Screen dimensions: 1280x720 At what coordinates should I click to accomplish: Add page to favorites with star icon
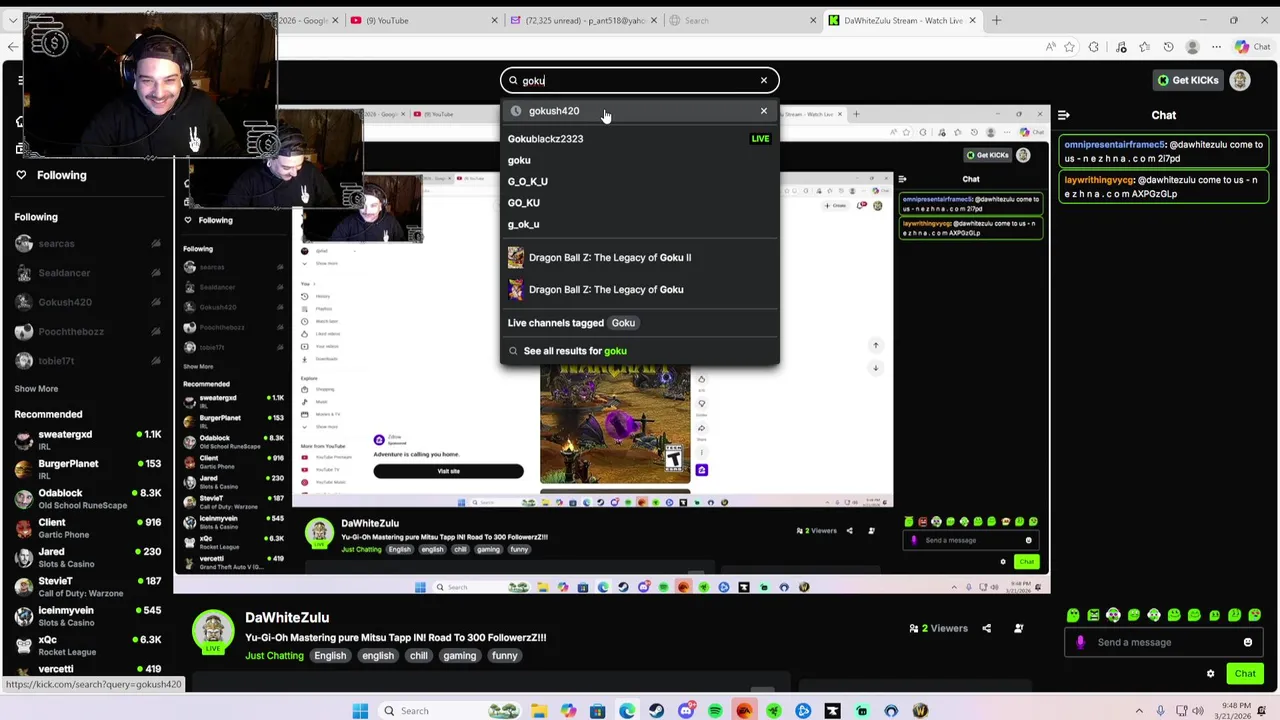1070,47
